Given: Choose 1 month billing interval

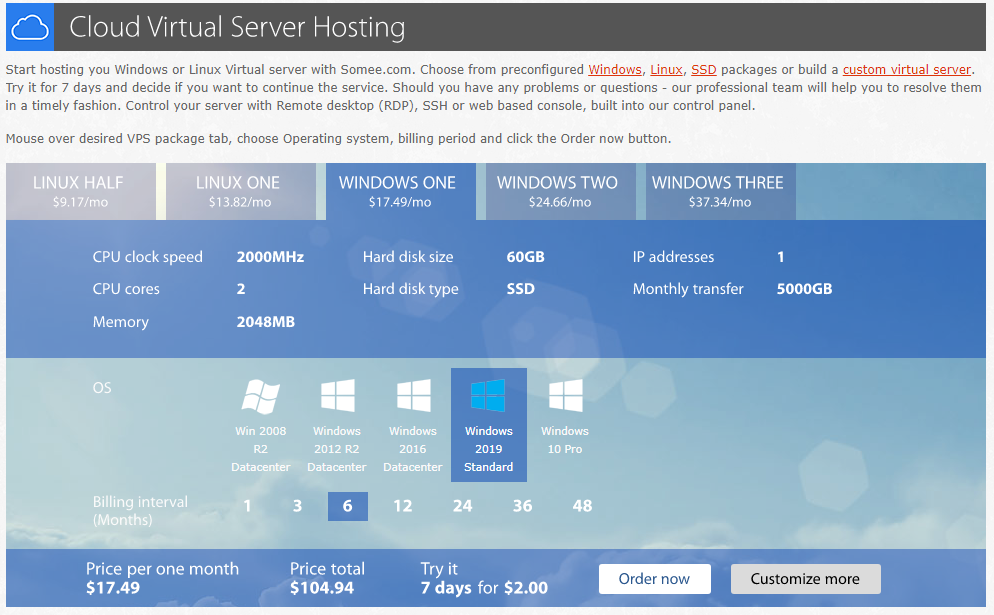Looking at the screenshot, I should [247, 506].
